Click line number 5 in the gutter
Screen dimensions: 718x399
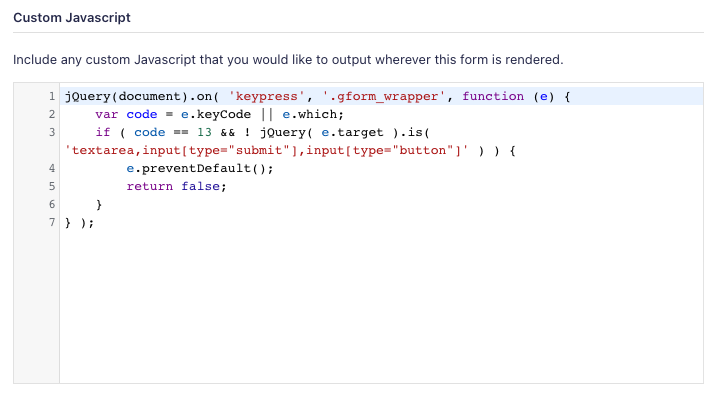(x=52, y=186)
